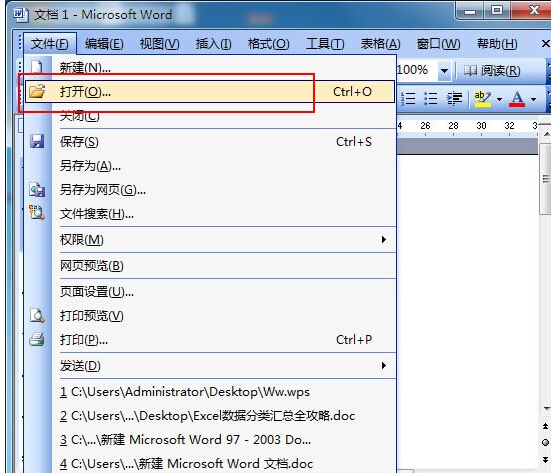The image size is (551, 473).
Task: Click the bulleted list toolbar icon
Action: [430, 99]
